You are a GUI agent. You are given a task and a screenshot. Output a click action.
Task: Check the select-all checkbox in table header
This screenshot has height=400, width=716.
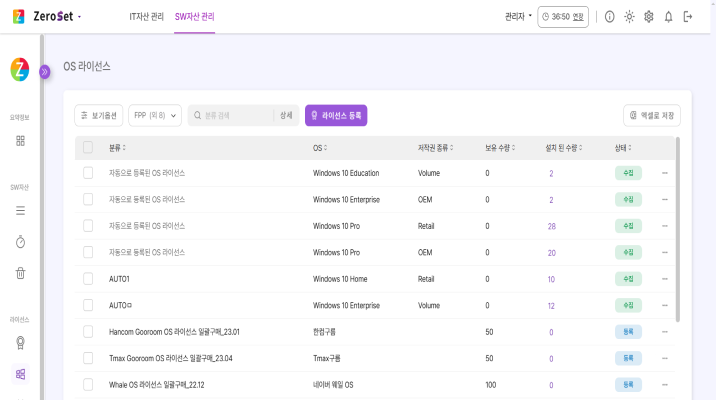tap(88, 147)
